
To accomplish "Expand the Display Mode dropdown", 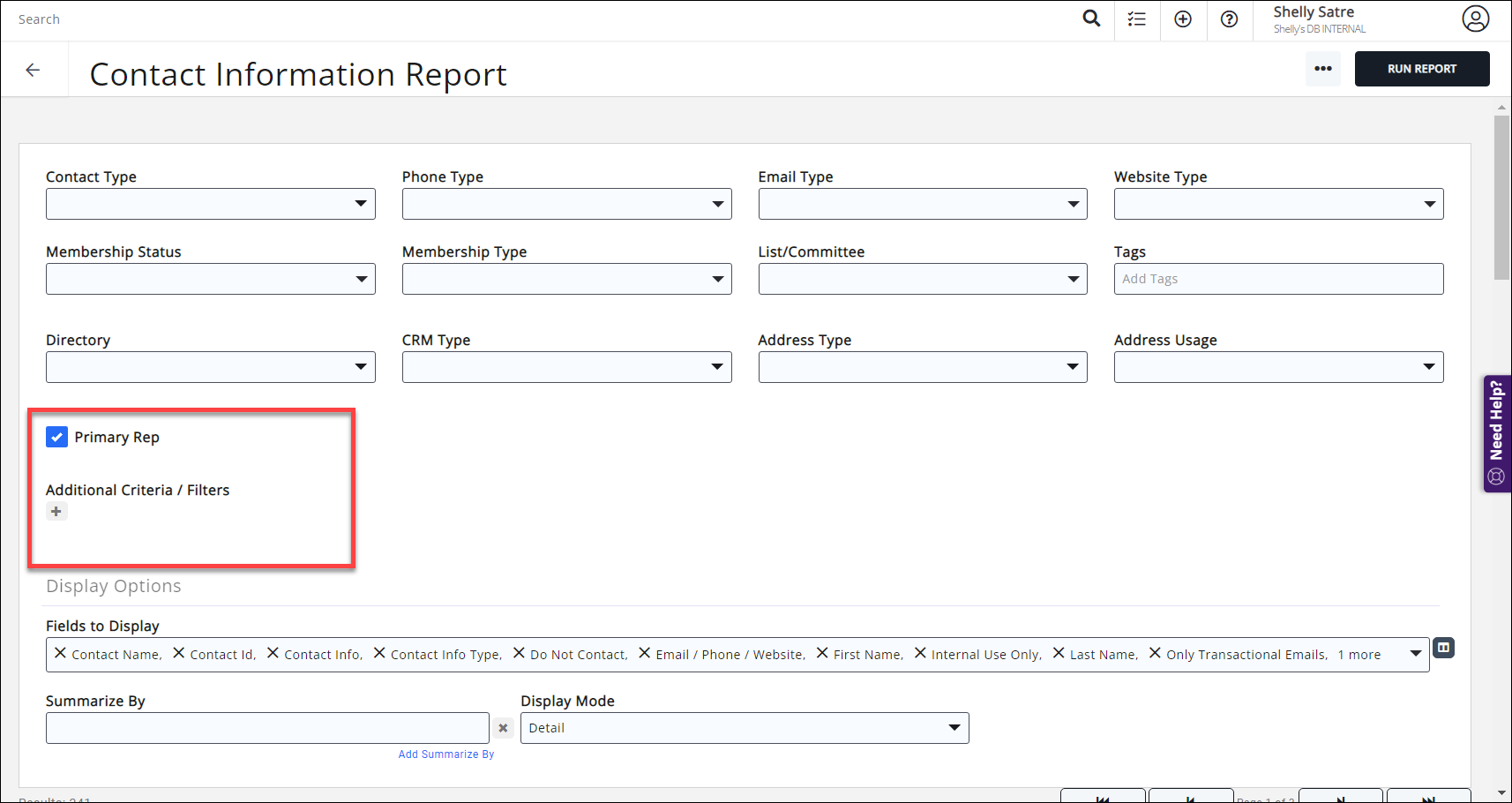I will pyautogui.click(x=744, y=728).
